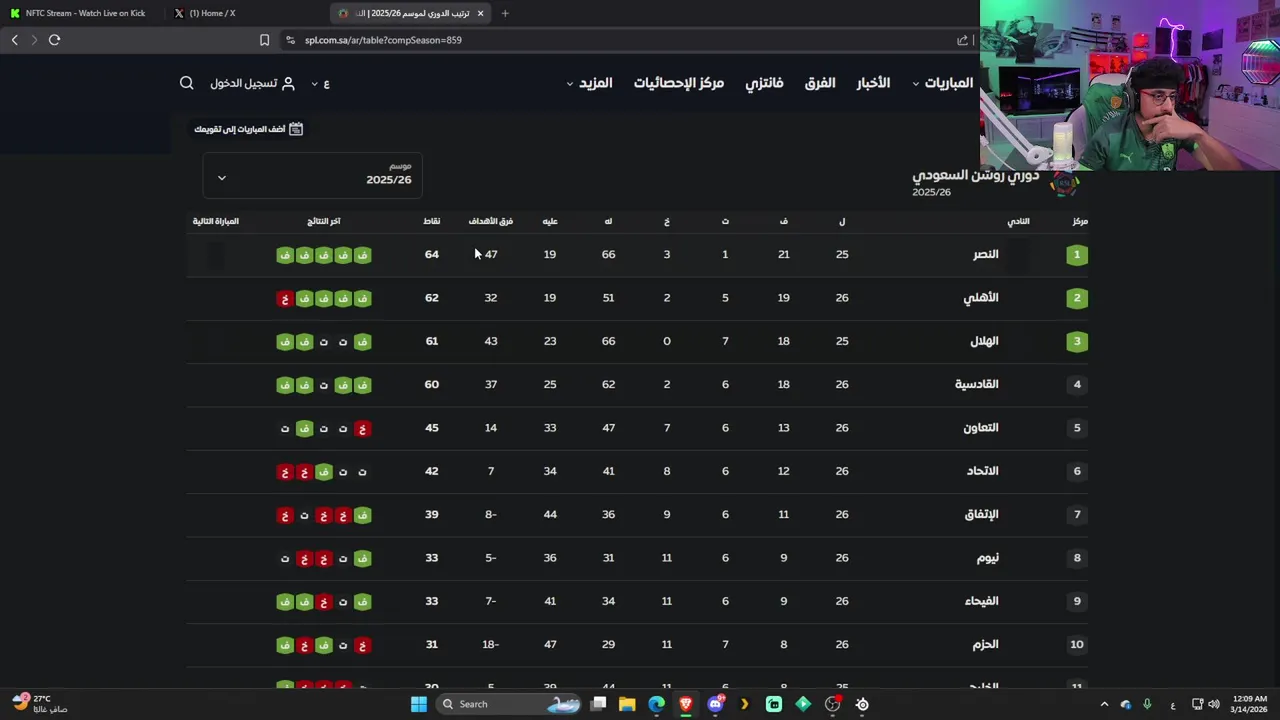Click the آخر النتائج column header
1280x720 pixels.
[324, 221]
